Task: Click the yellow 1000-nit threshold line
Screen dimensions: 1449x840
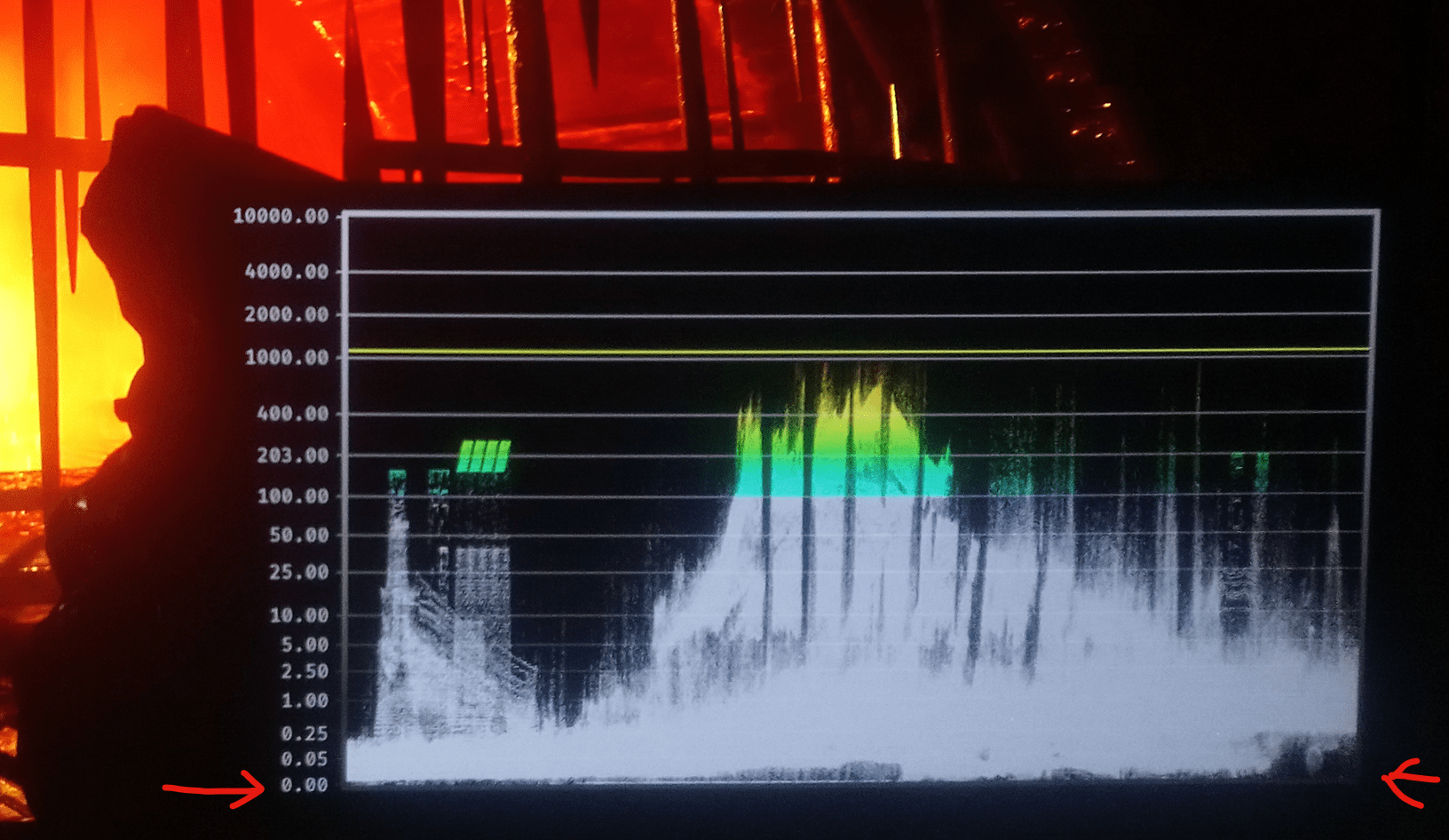Action: click(x=859, y=351)
